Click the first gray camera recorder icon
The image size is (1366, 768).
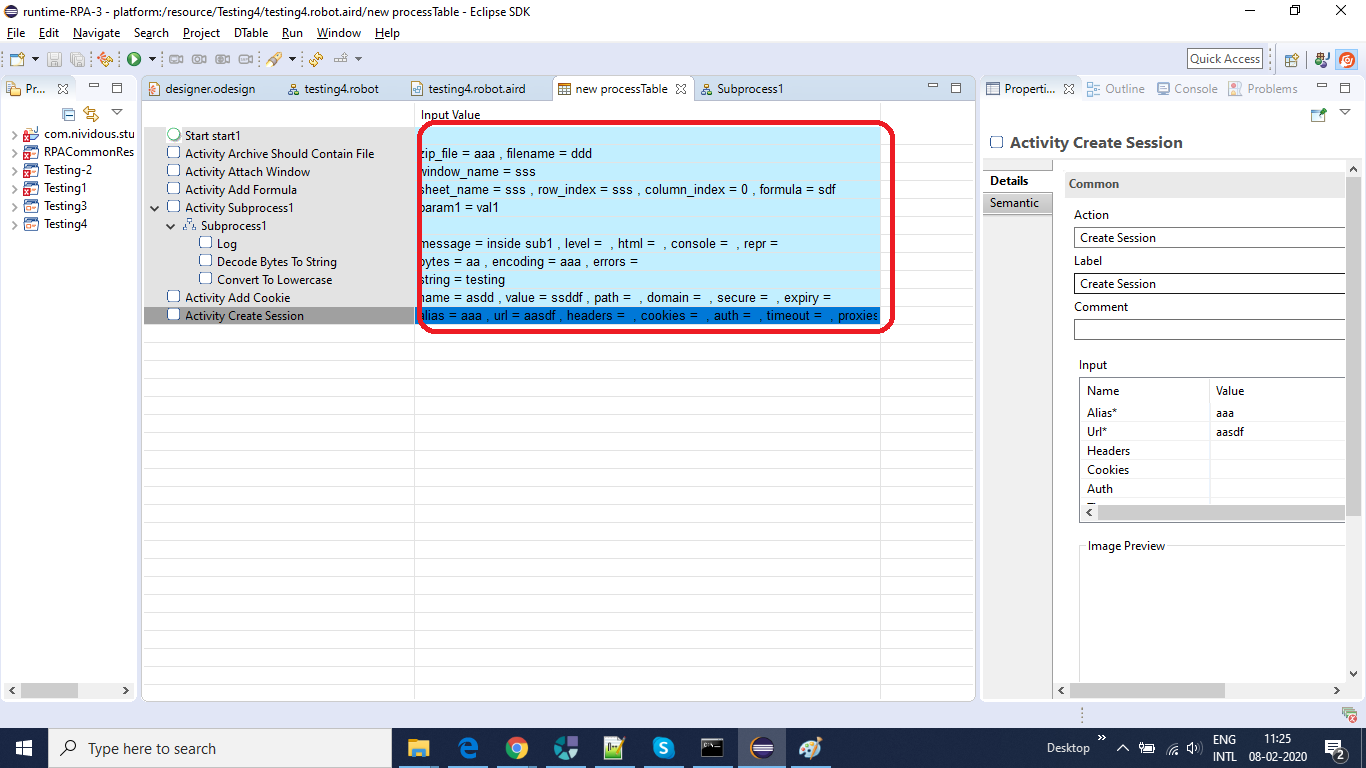176,60
